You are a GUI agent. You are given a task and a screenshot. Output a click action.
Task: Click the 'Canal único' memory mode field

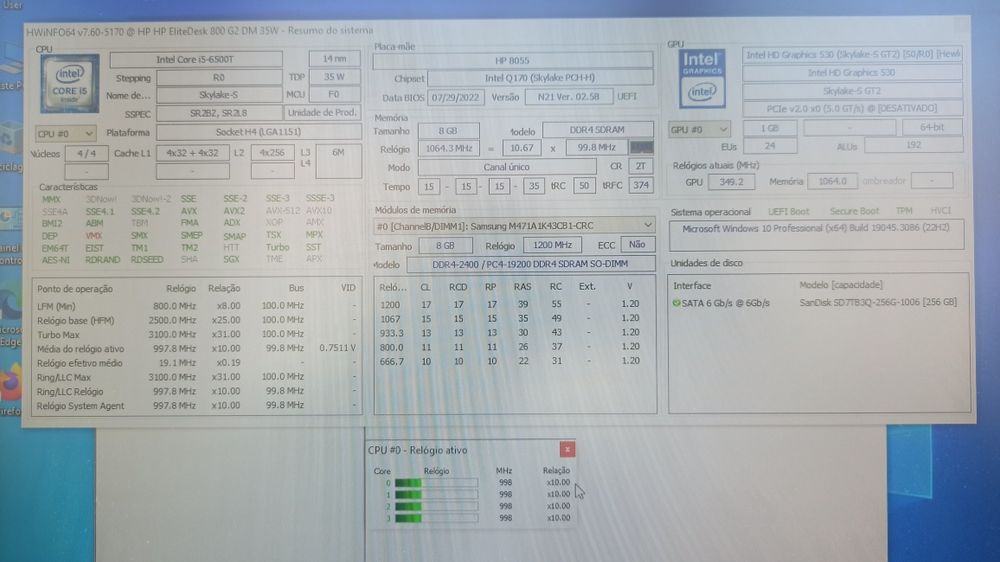pyautogui.click(x=507, y=167)
